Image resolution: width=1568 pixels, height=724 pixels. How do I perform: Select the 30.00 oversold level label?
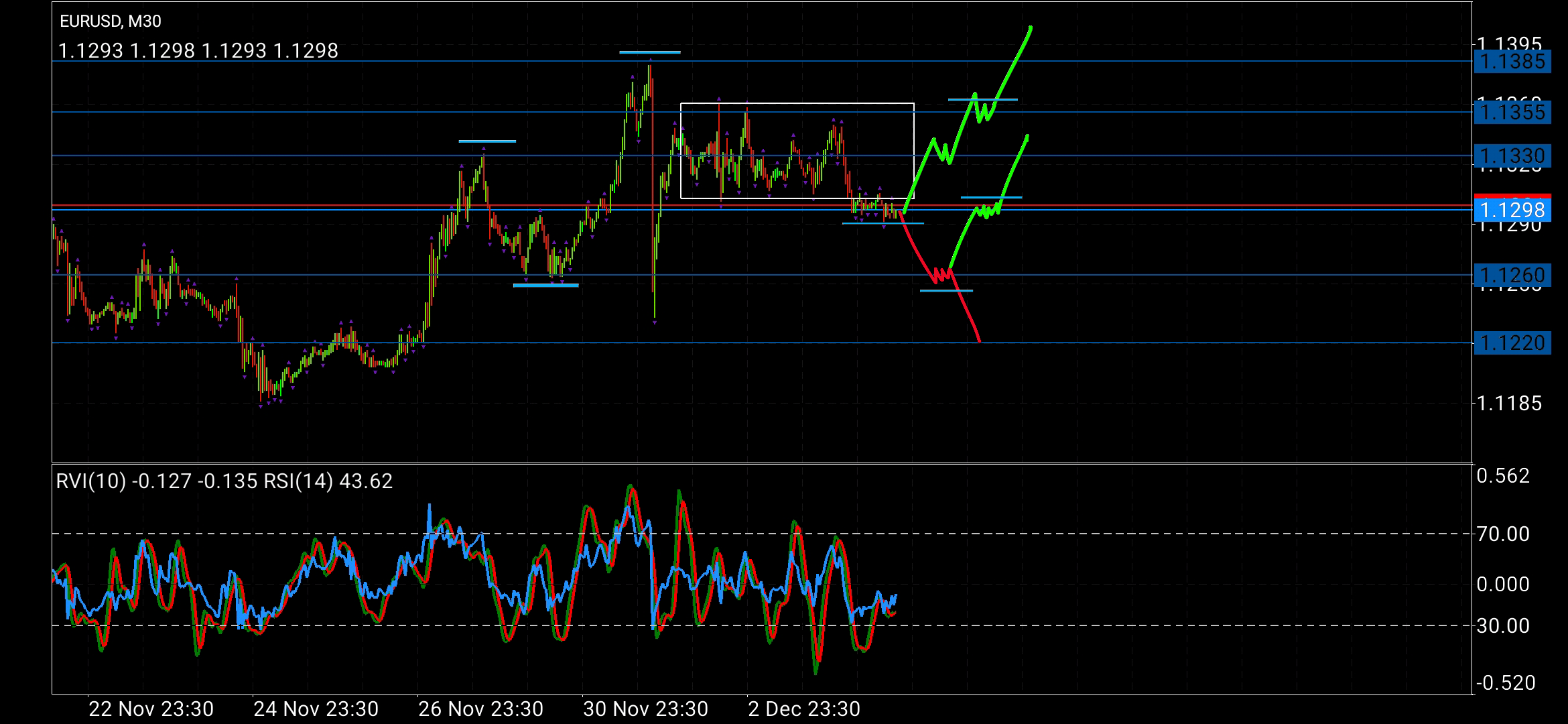(1503, 626)
